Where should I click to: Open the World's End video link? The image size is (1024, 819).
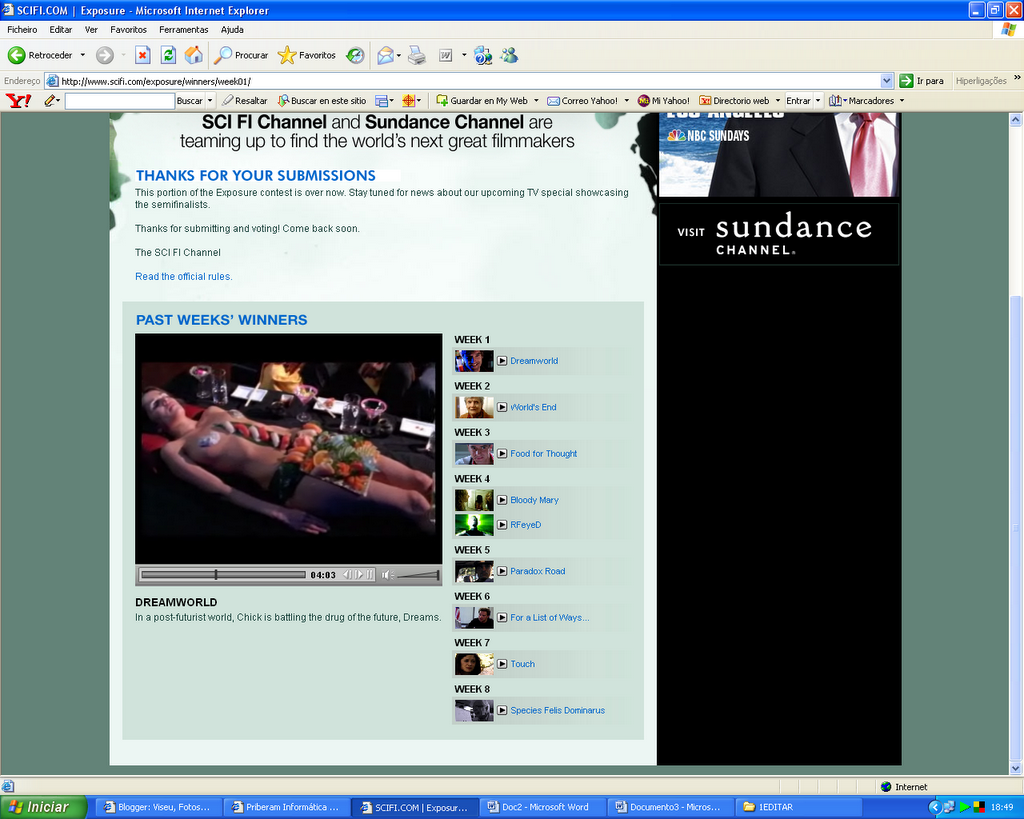point(533,408)
